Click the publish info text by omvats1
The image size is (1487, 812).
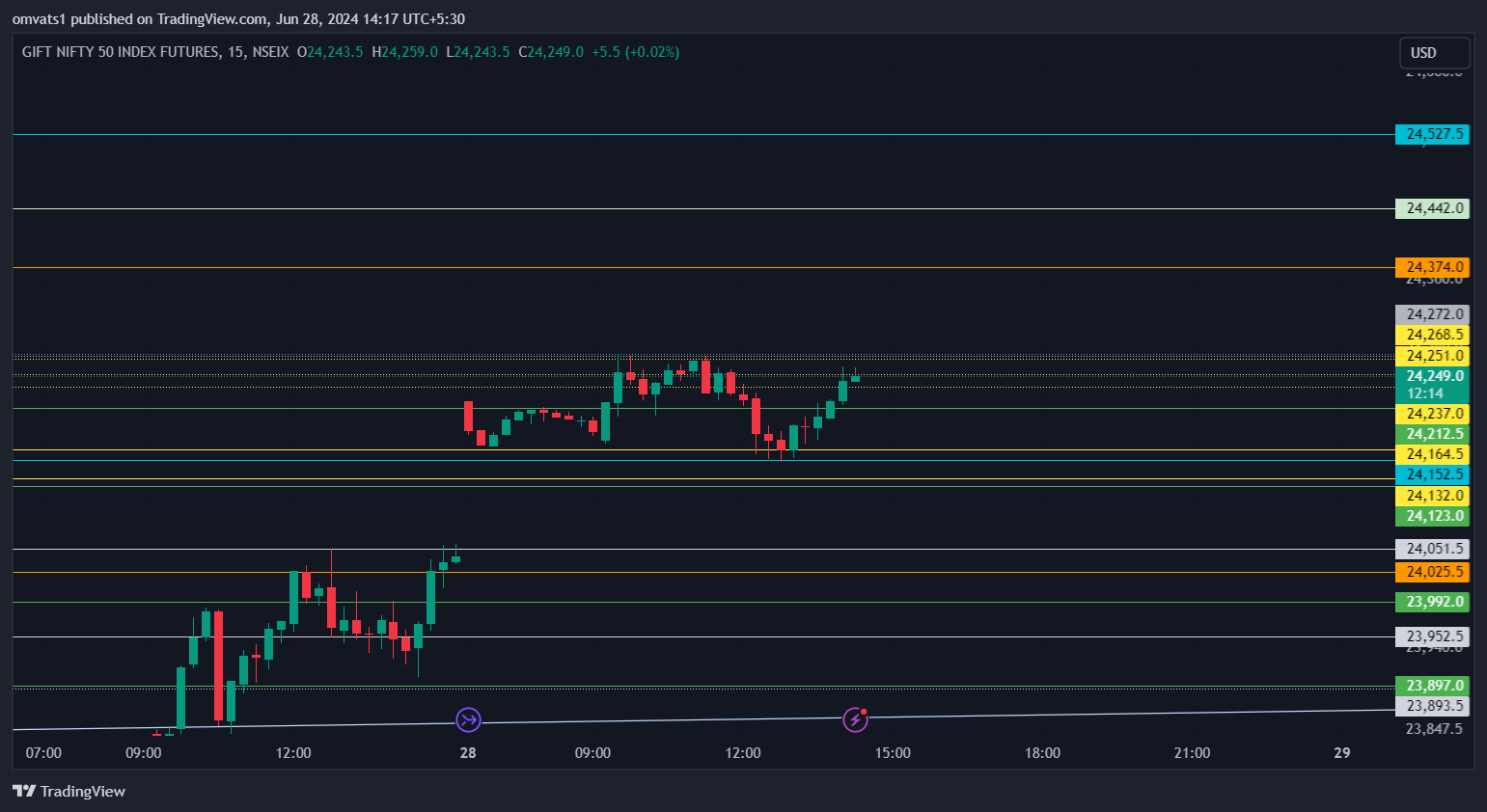pyautogui.click(x=238, y=18)
